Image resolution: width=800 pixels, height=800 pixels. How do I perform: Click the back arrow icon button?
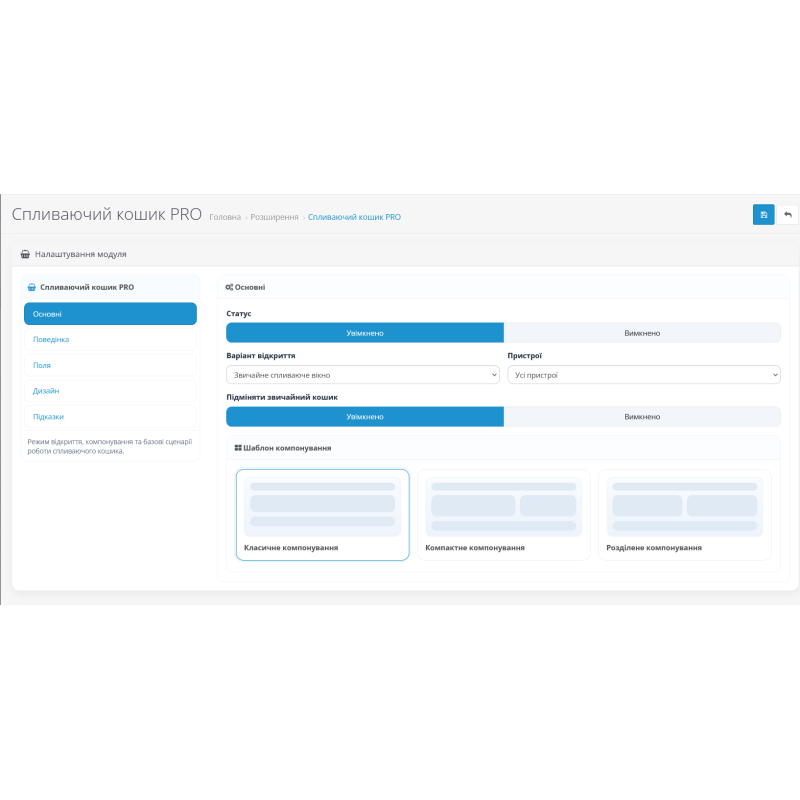[787, 214]
